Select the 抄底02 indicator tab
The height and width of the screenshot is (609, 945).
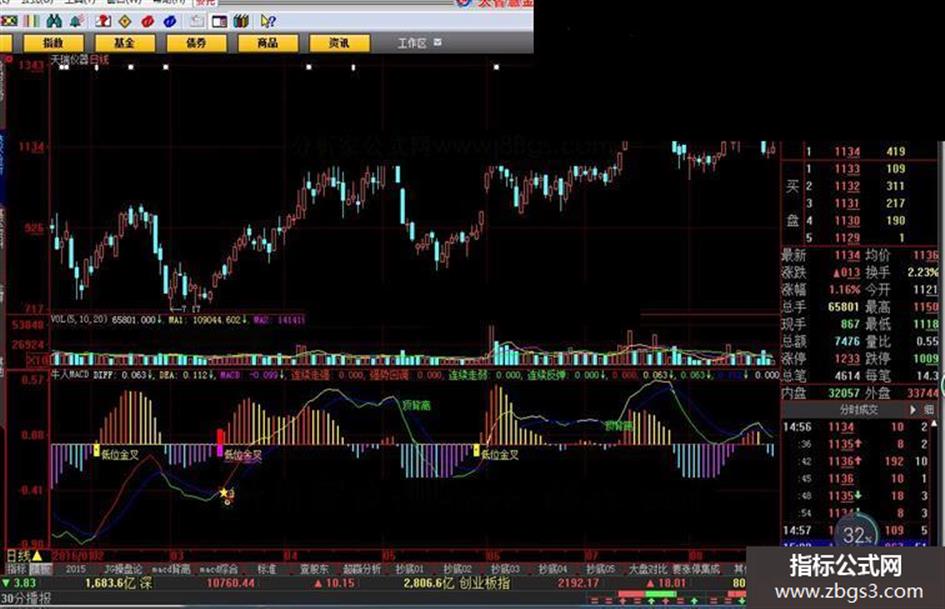tap(457, 569)
